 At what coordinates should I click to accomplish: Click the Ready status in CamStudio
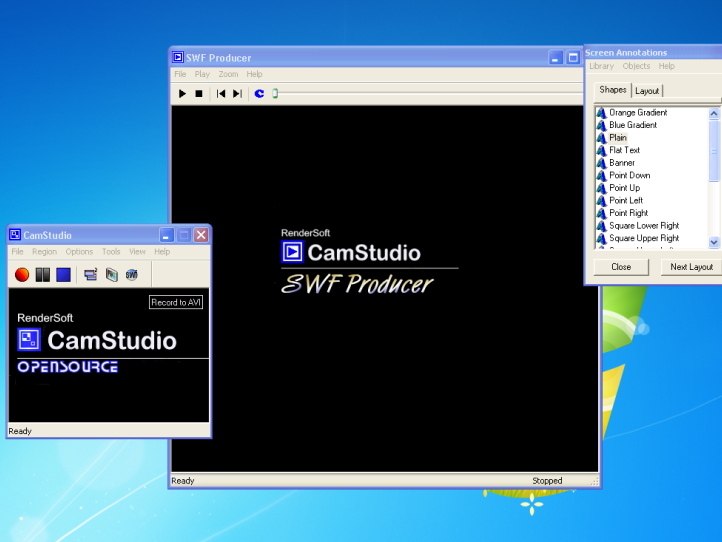20,431
